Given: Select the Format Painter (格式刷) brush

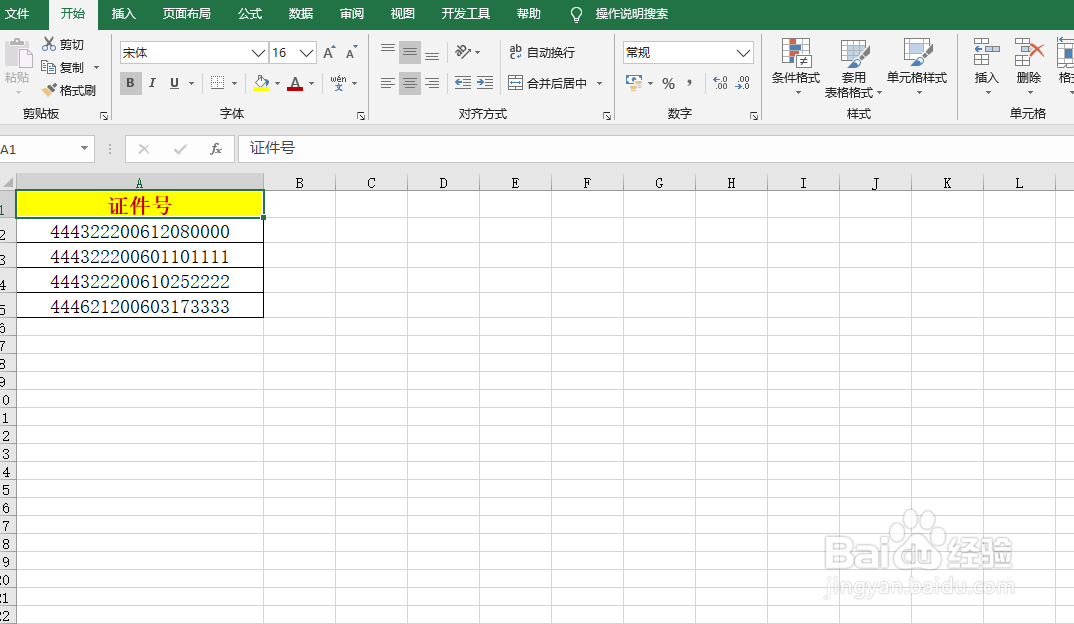Looking at the screenshot, I should (x=49, y=90).
